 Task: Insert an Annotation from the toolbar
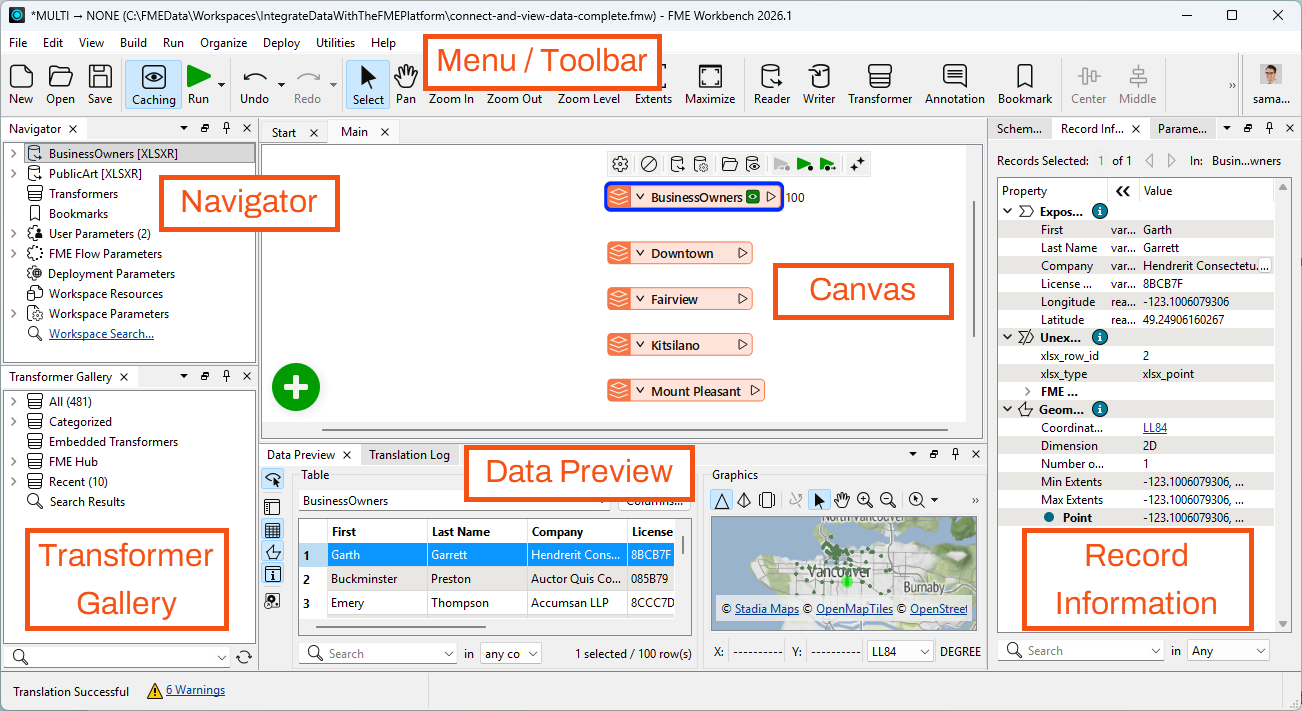(954, 84)
